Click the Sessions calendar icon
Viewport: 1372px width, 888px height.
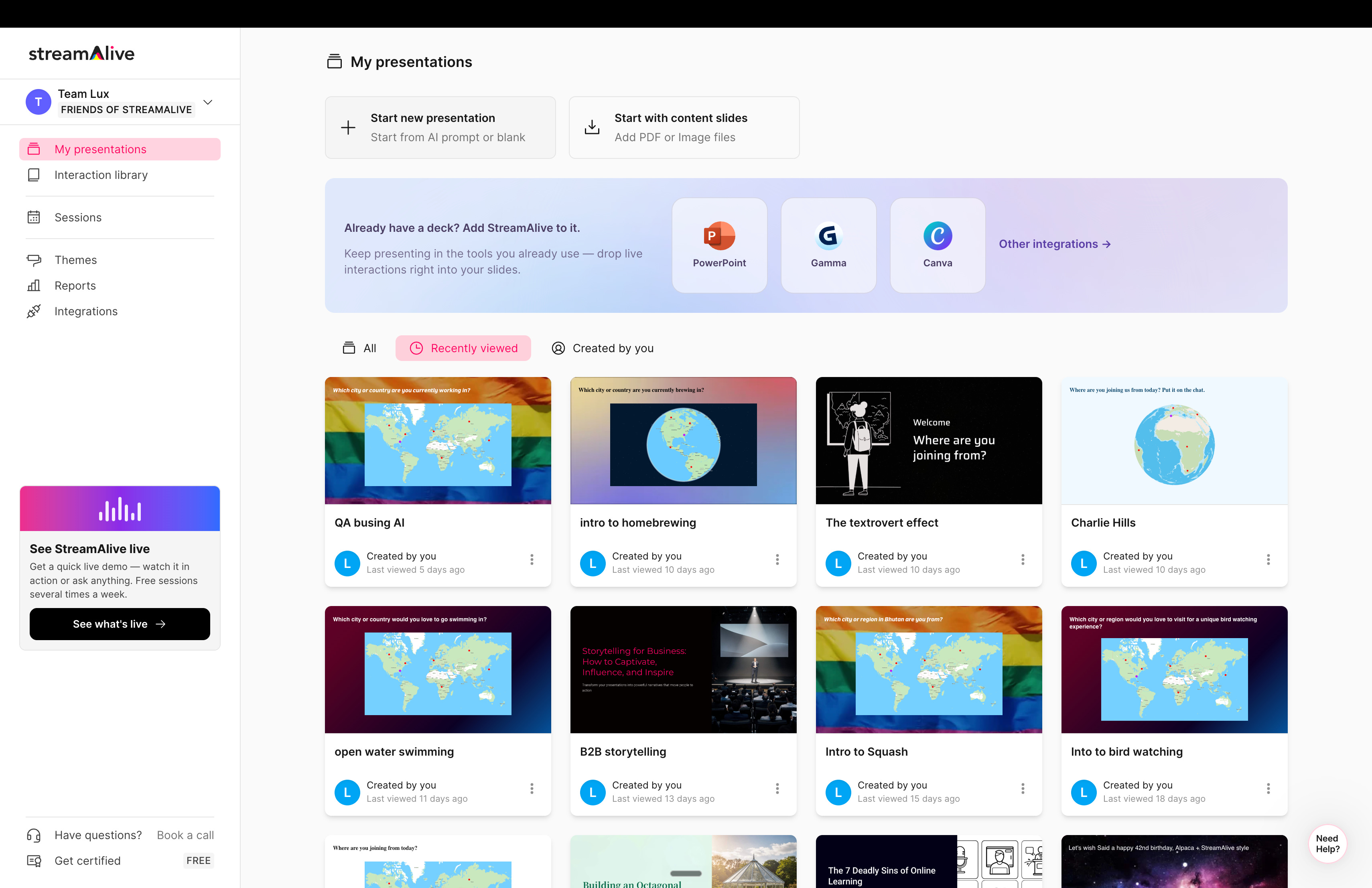click(x=34, y=217)
